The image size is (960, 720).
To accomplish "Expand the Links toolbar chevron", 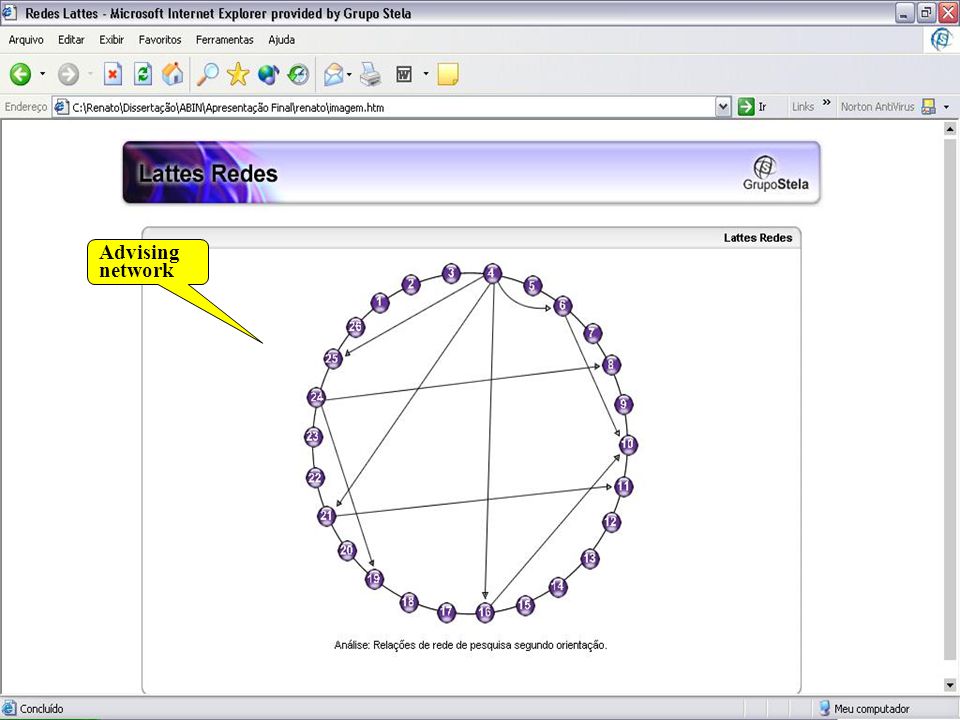I will [x=827, y=102].
